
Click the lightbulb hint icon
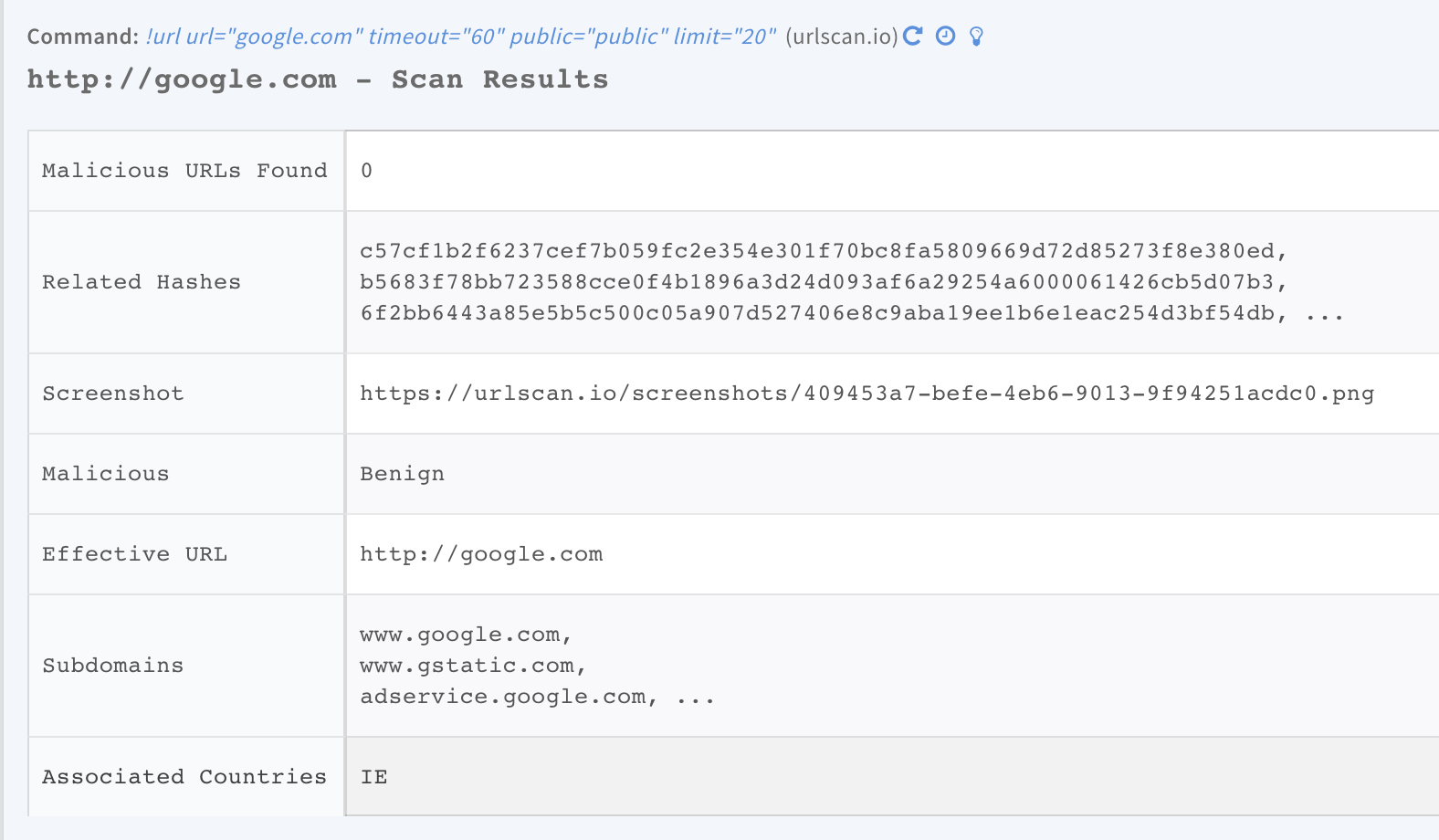coord(976,37)
